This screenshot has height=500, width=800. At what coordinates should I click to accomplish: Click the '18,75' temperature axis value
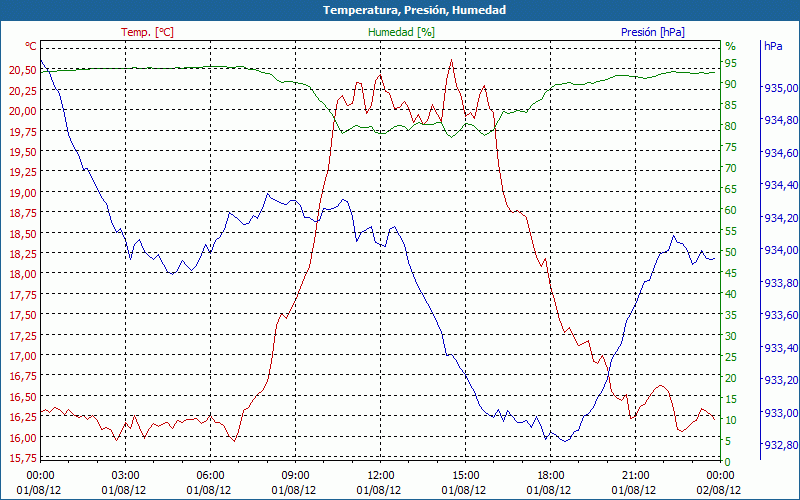(22, 213)
